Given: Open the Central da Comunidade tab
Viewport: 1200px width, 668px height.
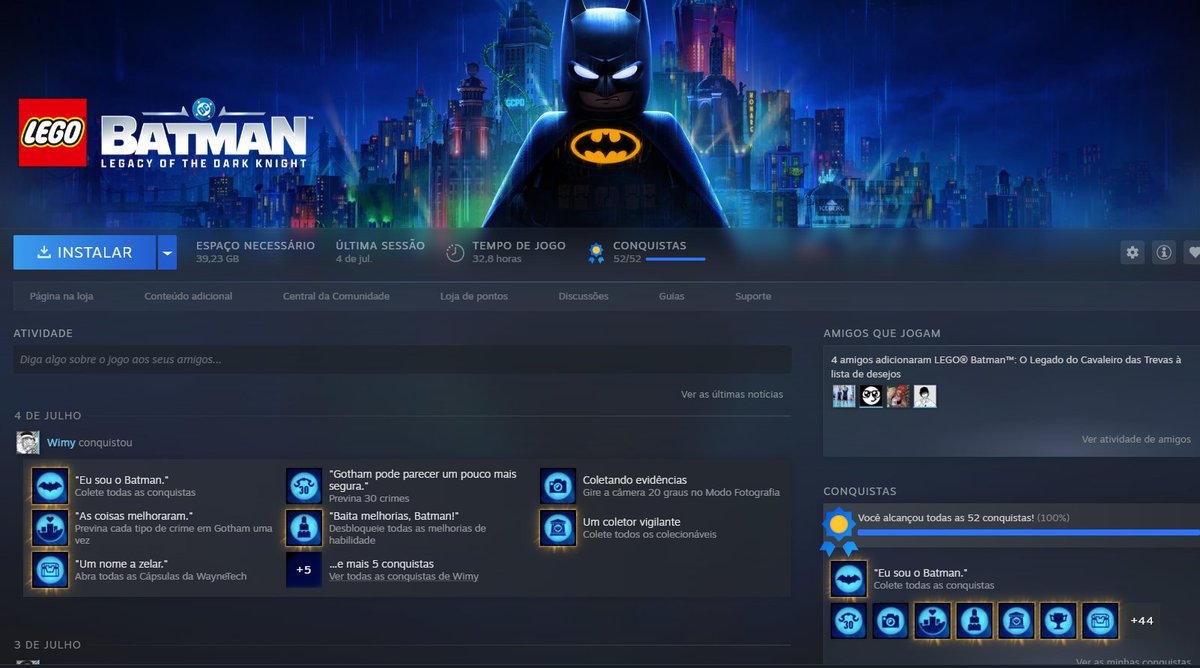Looking at the screenshot, I should tap(336, 296).
